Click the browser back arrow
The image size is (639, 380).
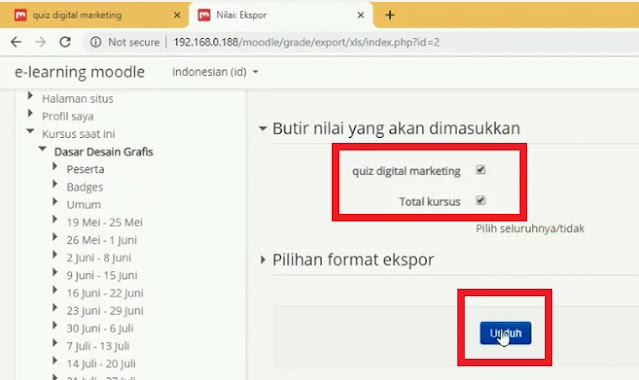[16, 42]
